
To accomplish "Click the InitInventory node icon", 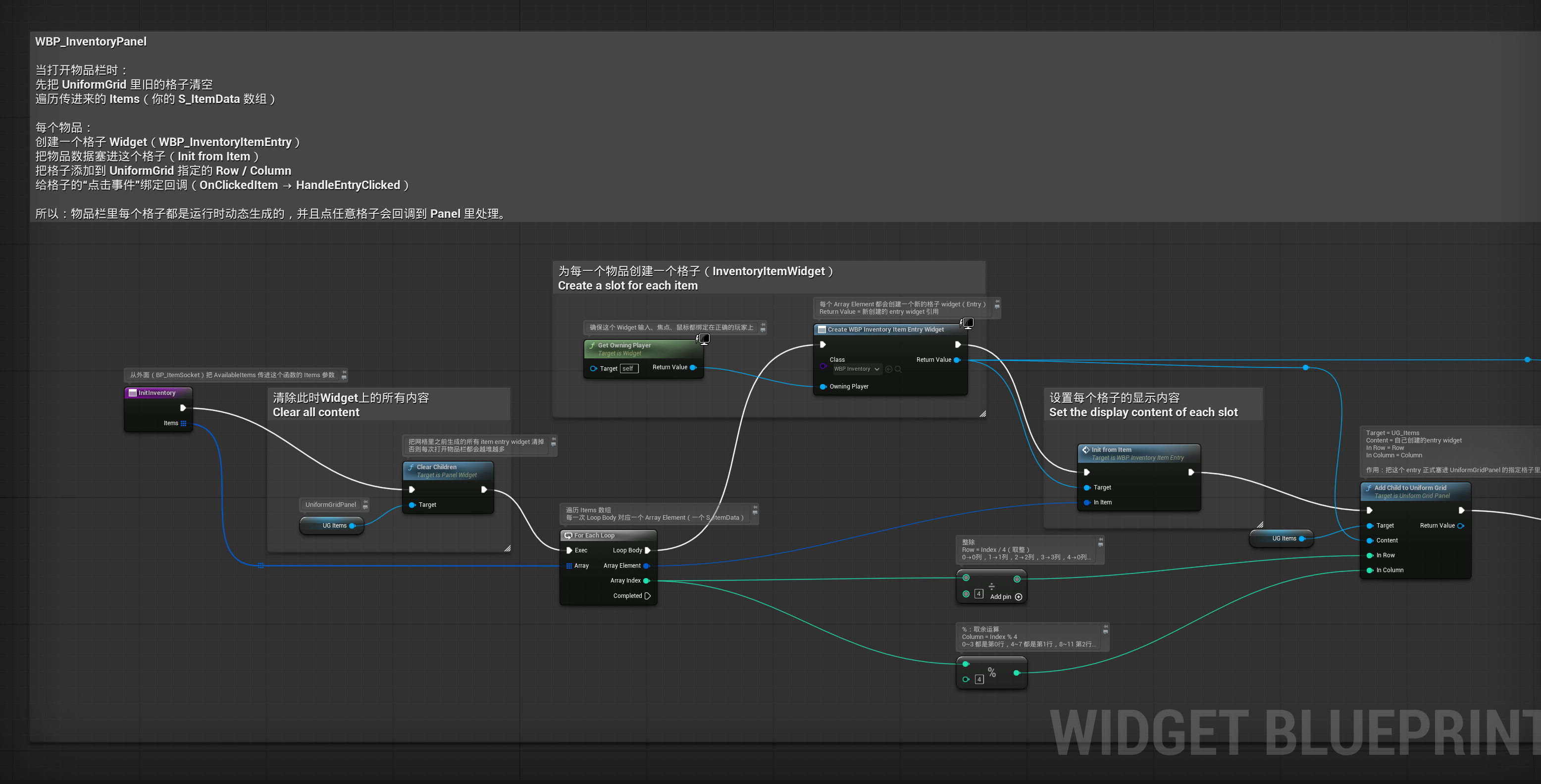I will pos(133,393).
